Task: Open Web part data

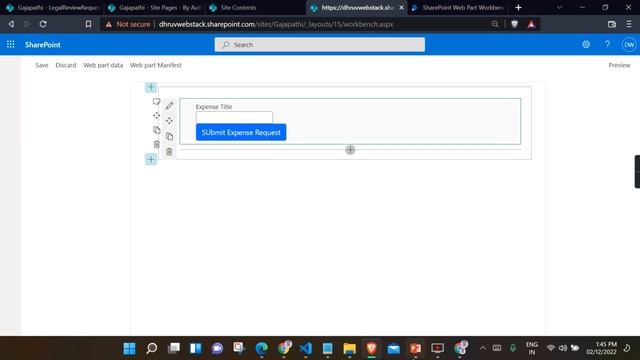Action: (x=103, y=65)
